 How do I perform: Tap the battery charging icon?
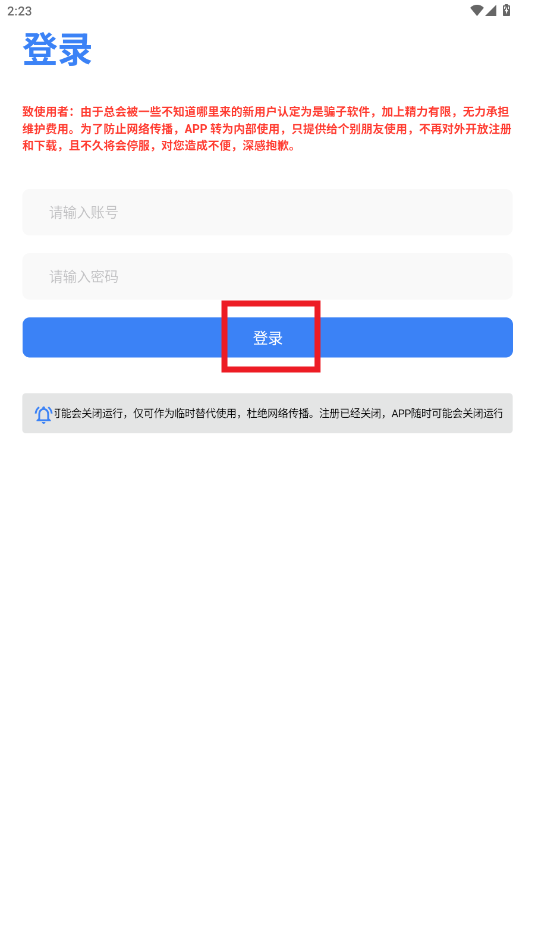[506, 10]
